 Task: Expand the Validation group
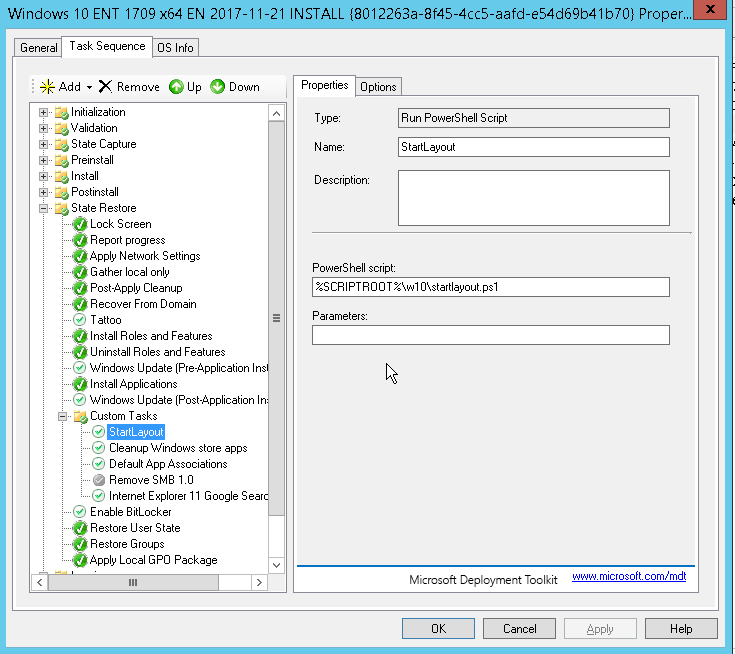tap(43, 128)
